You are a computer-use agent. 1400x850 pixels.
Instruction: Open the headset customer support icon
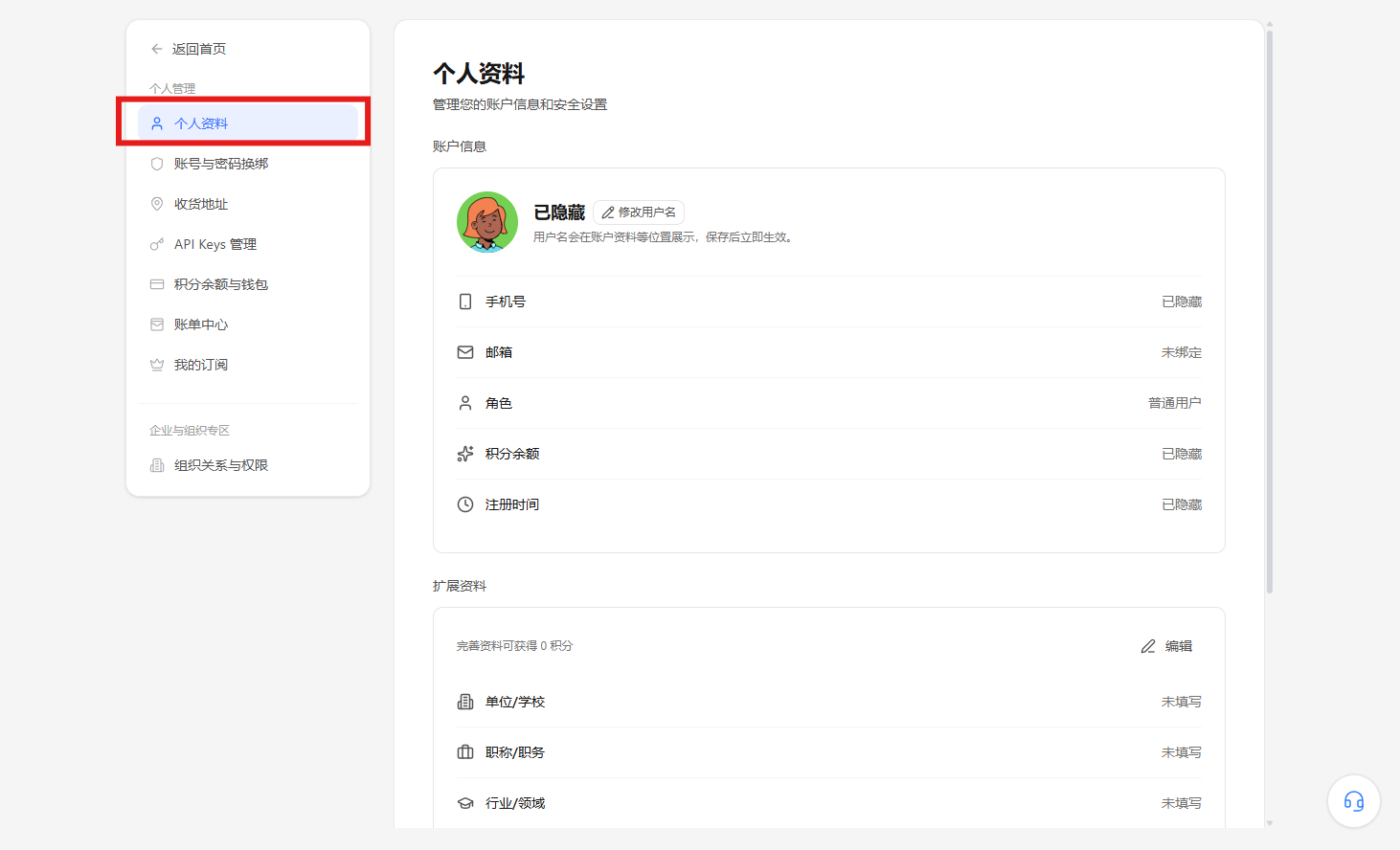pos(1354,801)
